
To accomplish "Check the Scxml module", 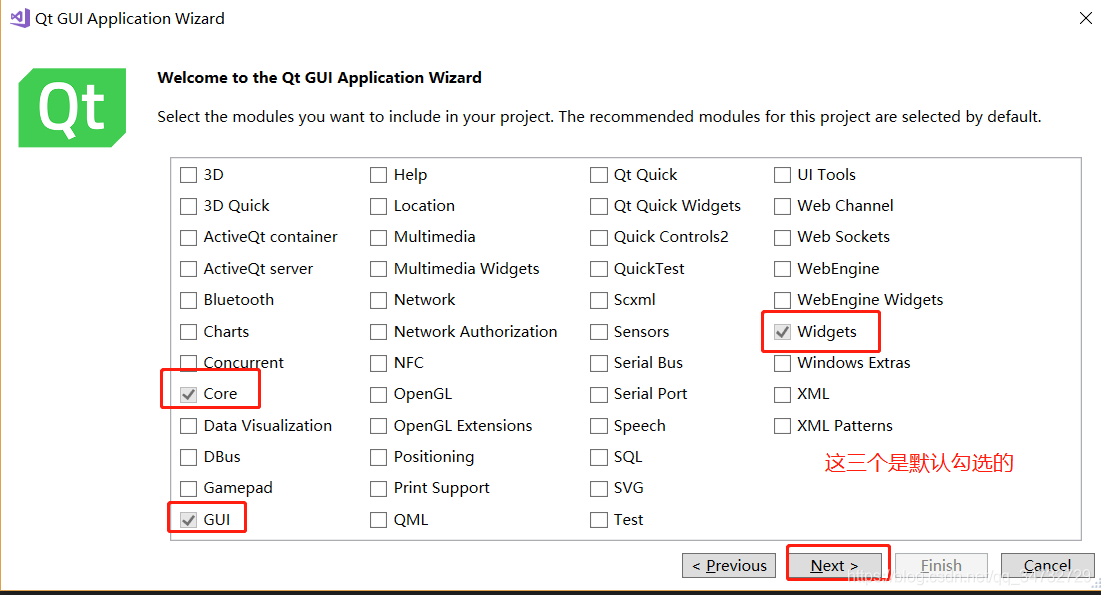I will tap(599, 300).
